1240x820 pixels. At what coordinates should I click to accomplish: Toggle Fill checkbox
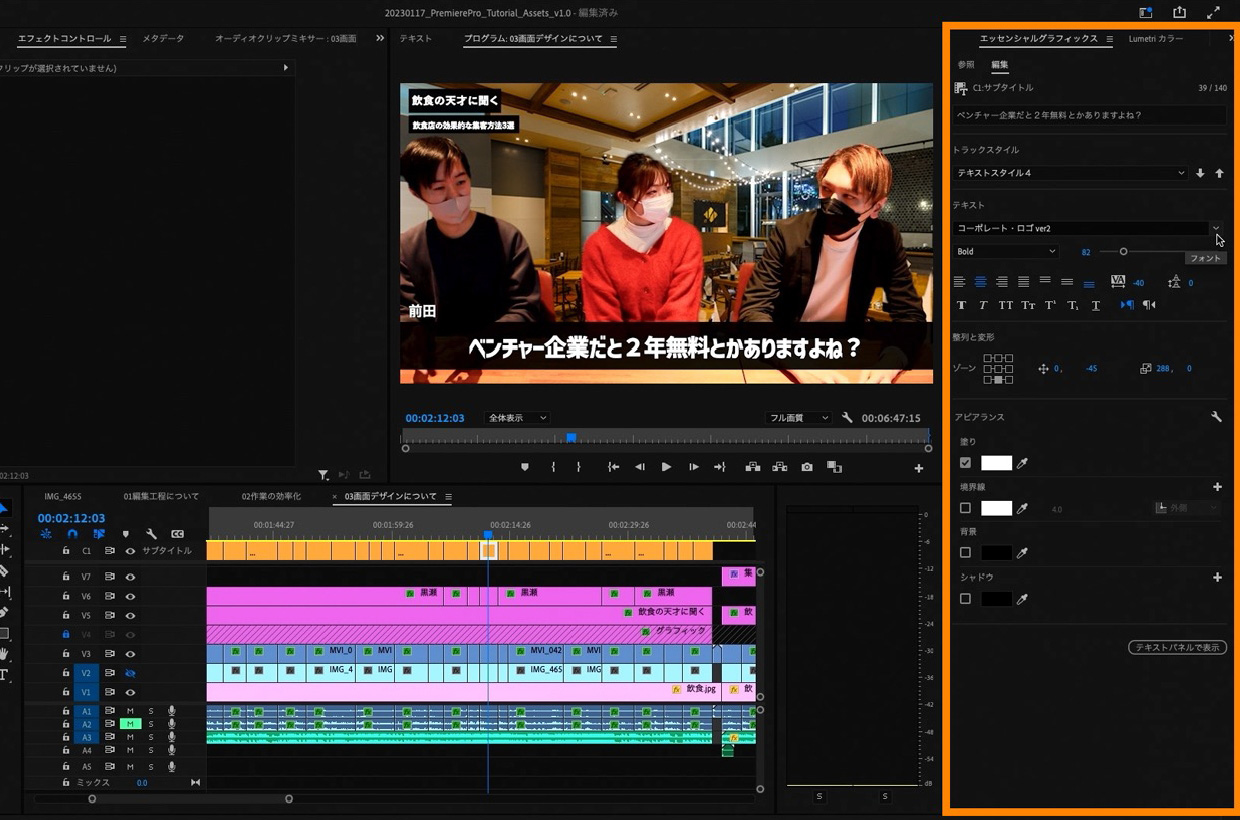pyautogui.click(x=965, y=463)
